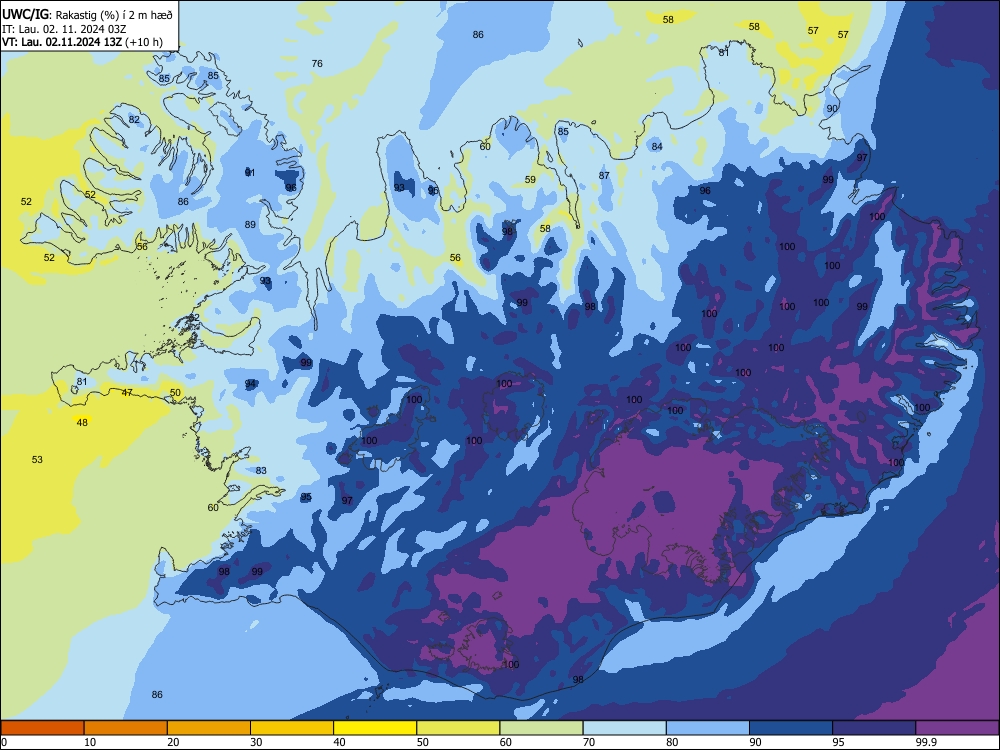Click the '90' humidity value on map

point(832,108)
